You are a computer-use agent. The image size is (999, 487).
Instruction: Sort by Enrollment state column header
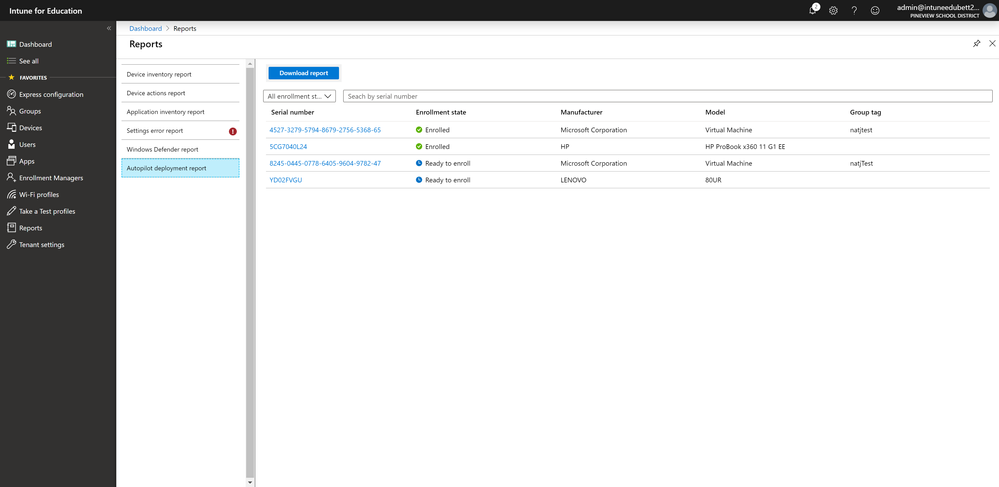(x=441, y=112)
